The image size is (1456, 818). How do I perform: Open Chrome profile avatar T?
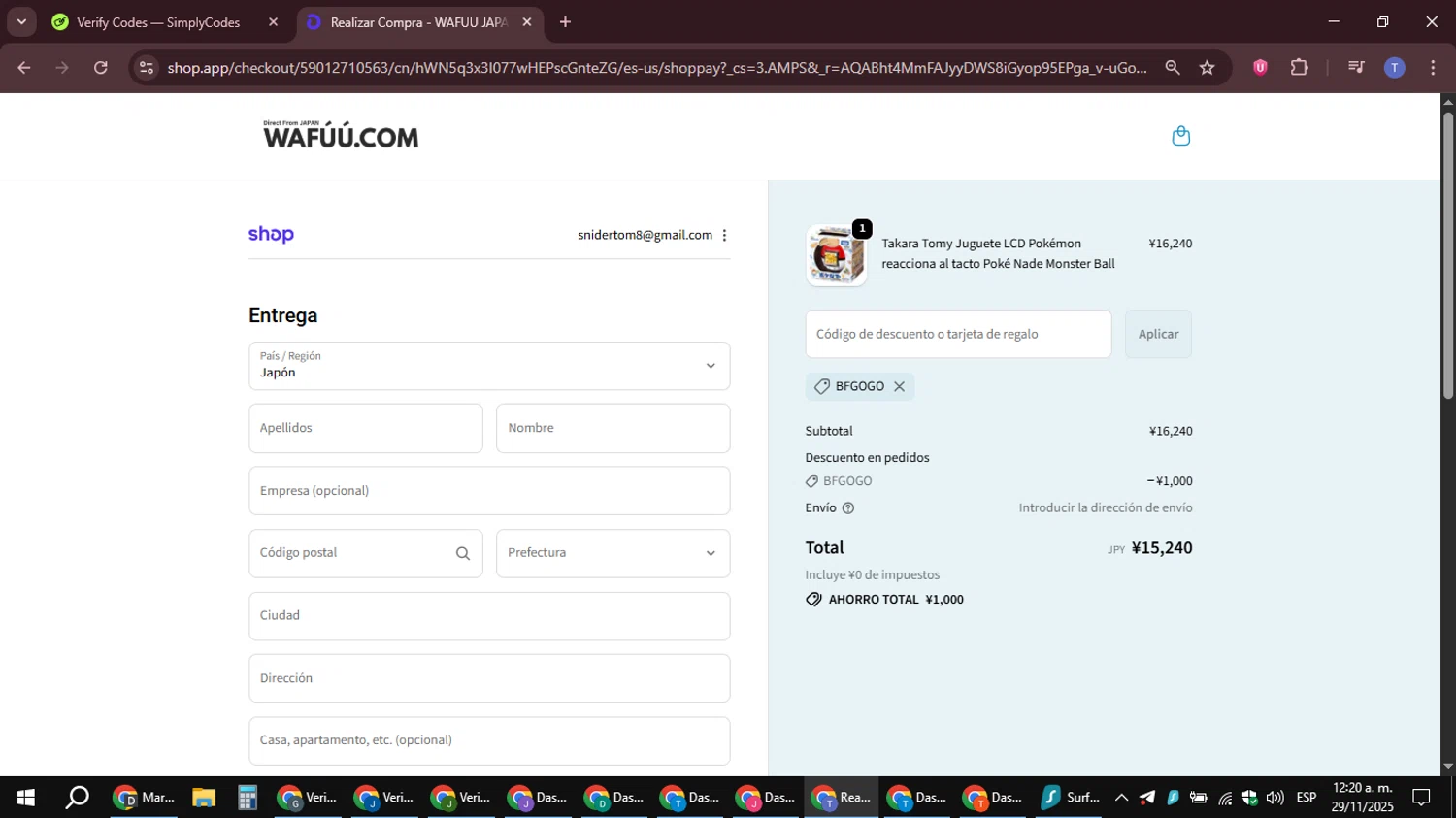click(x=1394, y=67)
